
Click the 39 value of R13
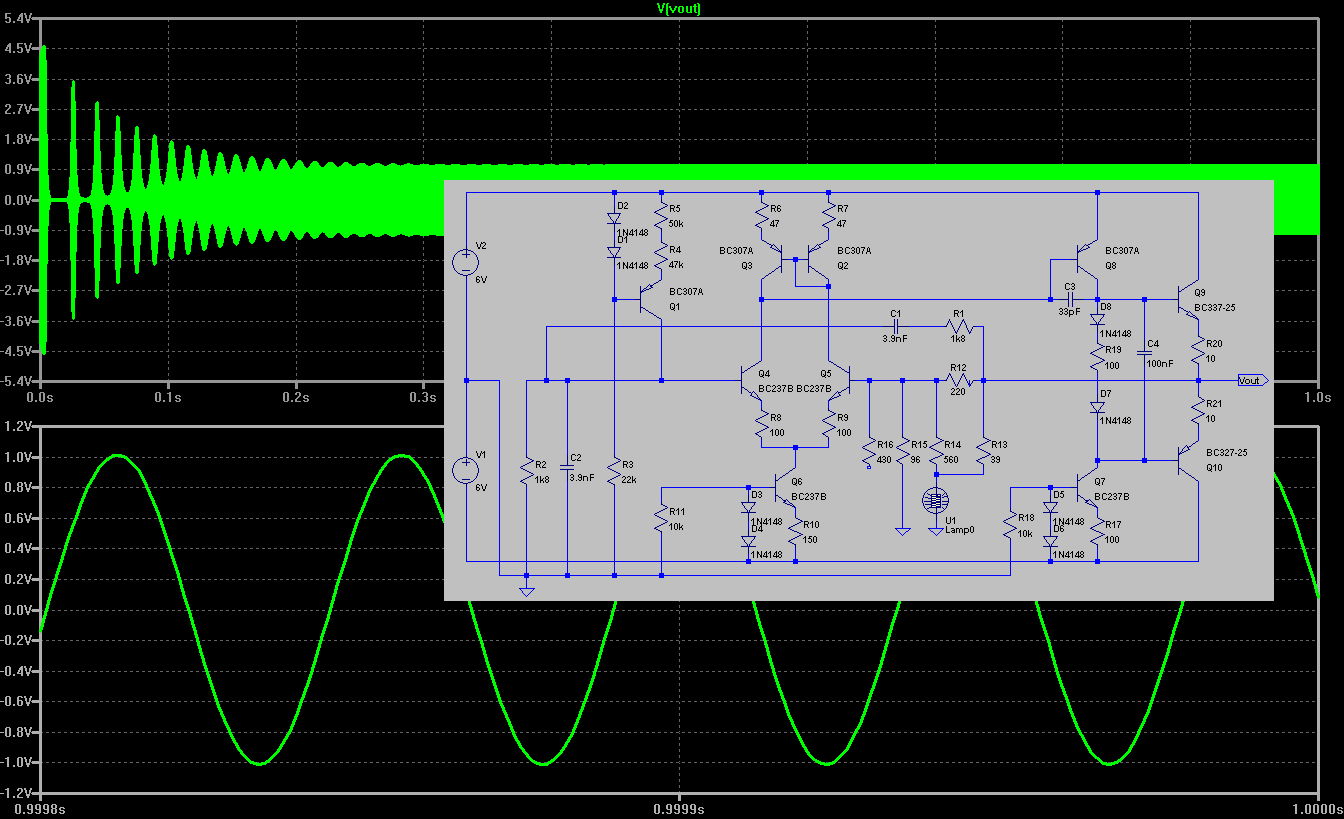997,460
